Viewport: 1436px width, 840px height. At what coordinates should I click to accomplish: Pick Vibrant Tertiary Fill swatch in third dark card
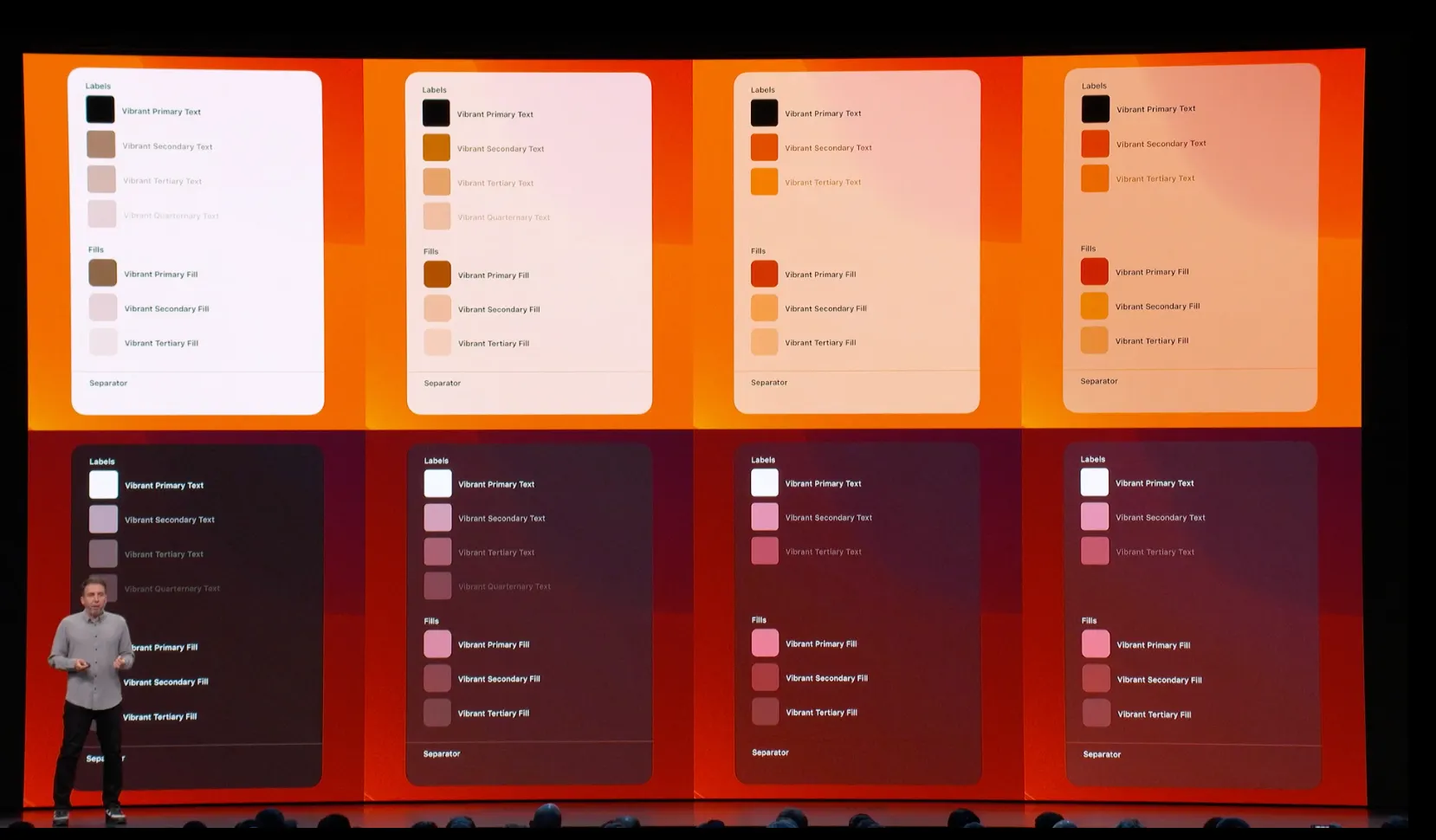[x=766, y=712]
